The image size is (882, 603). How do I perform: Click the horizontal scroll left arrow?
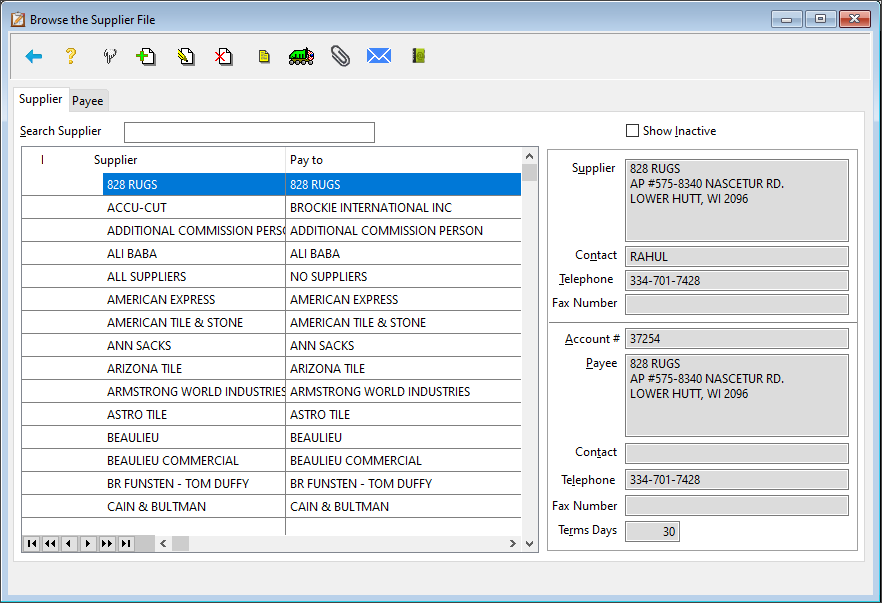pyautogui.click(x=163, y=543)
